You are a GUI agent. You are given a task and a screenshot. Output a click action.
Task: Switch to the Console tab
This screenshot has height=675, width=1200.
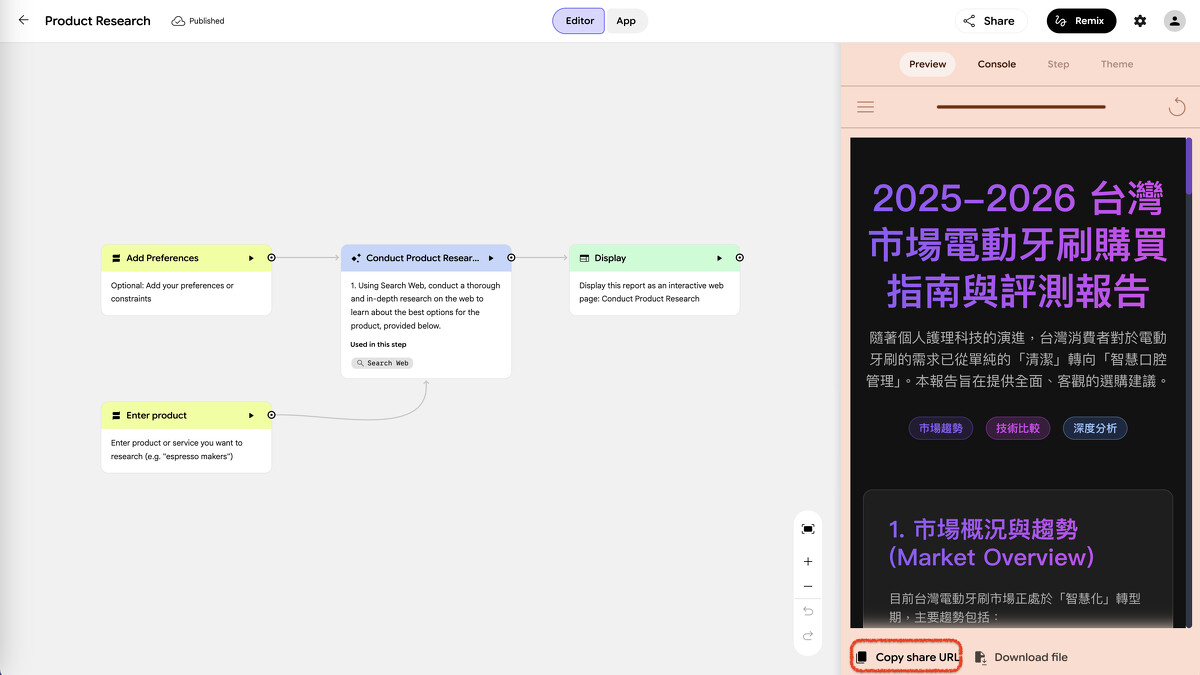[996, 64]
